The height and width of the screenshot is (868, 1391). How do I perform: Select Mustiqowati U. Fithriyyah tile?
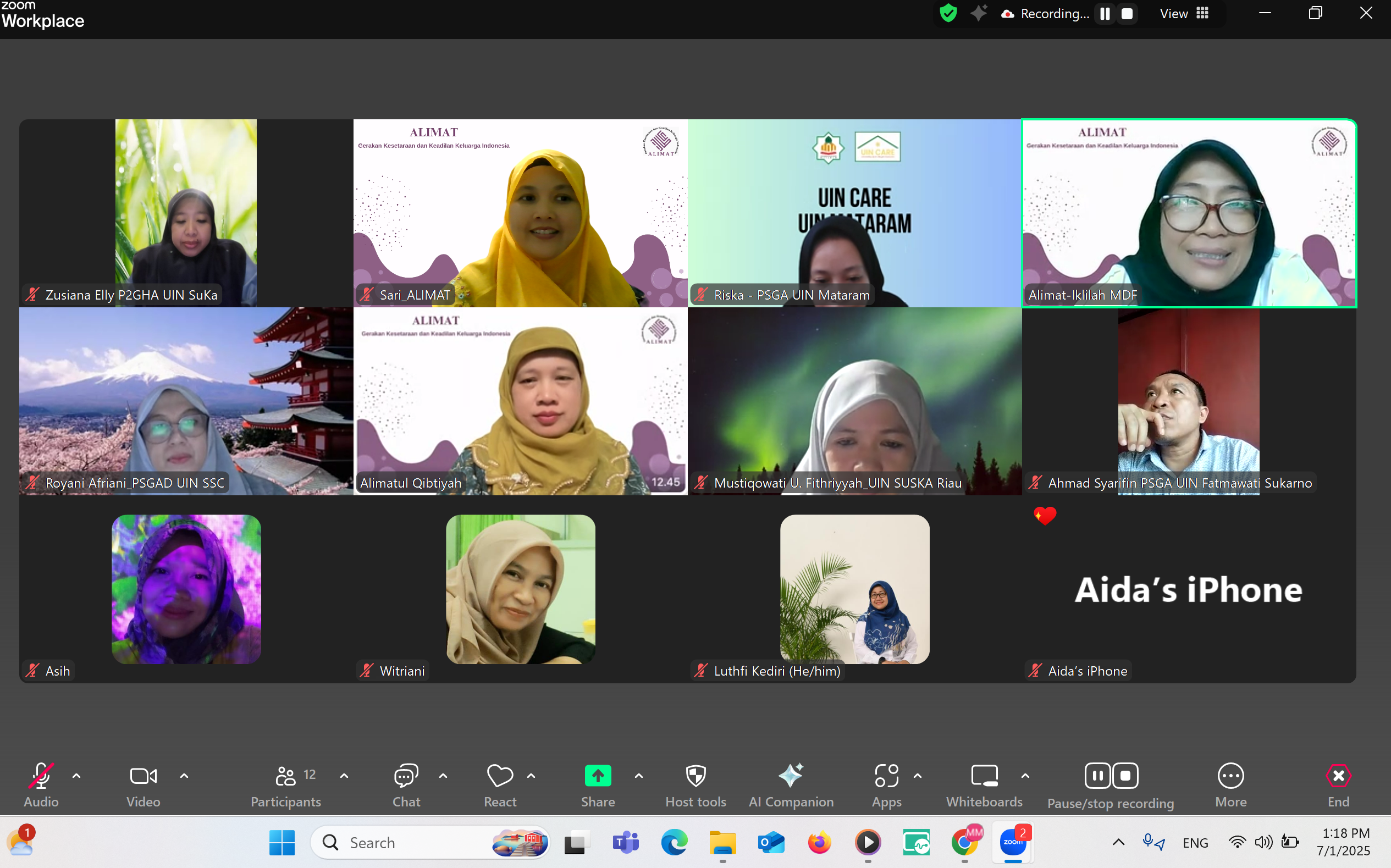[x=854, y=401]
